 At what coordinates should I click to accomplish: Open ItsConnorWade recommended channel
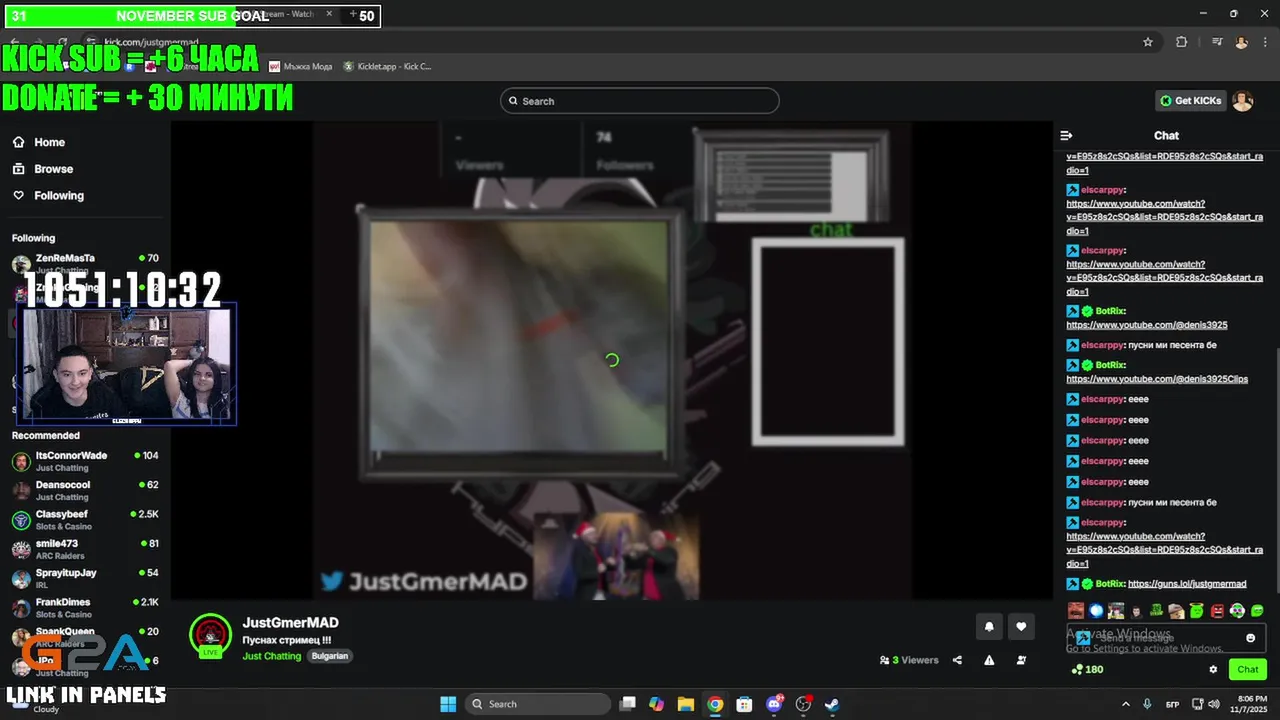pyautogui.click(x=84, y=461)
